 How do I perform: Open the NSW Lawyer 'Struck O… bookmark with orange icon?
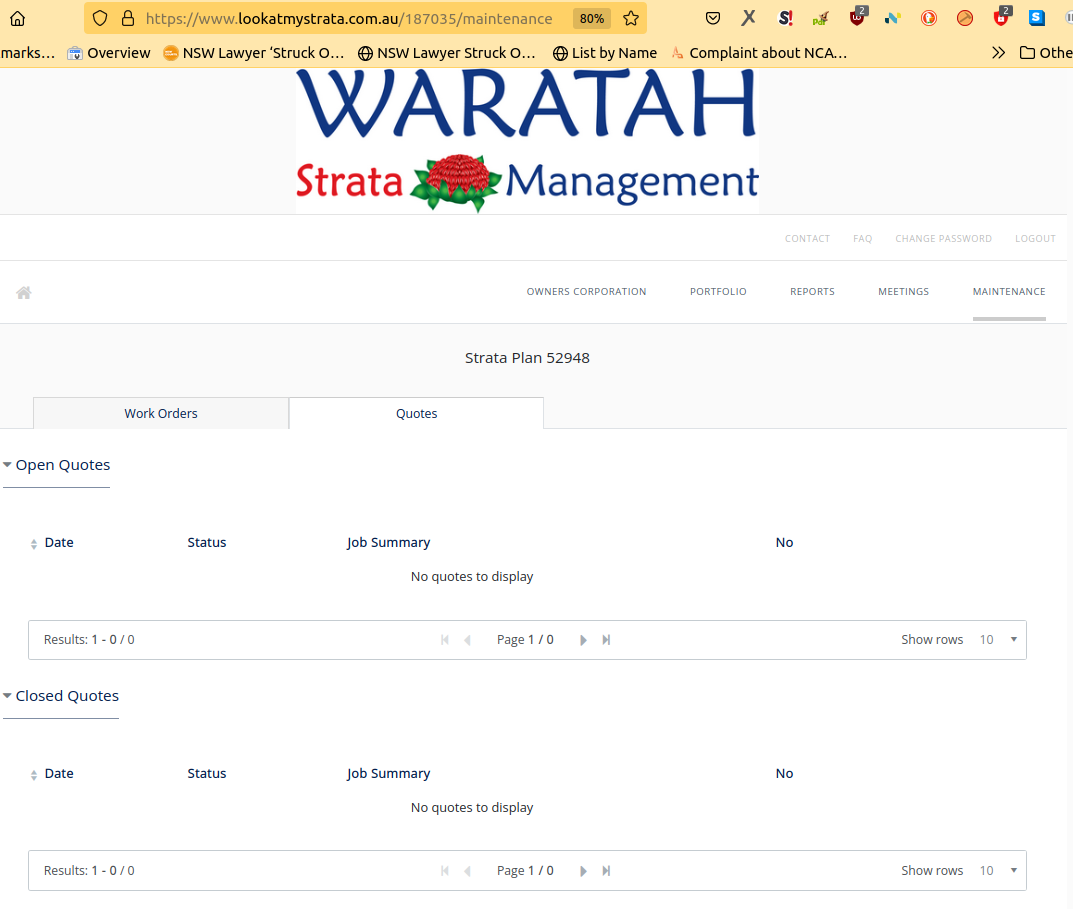253,53
